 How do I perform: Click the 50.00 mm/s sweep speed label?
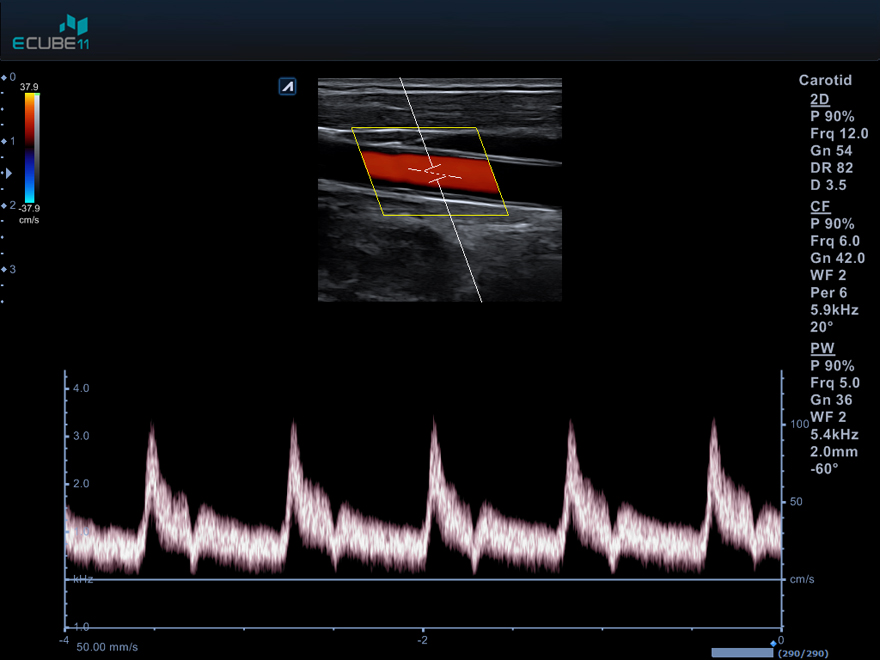(107, 648)
